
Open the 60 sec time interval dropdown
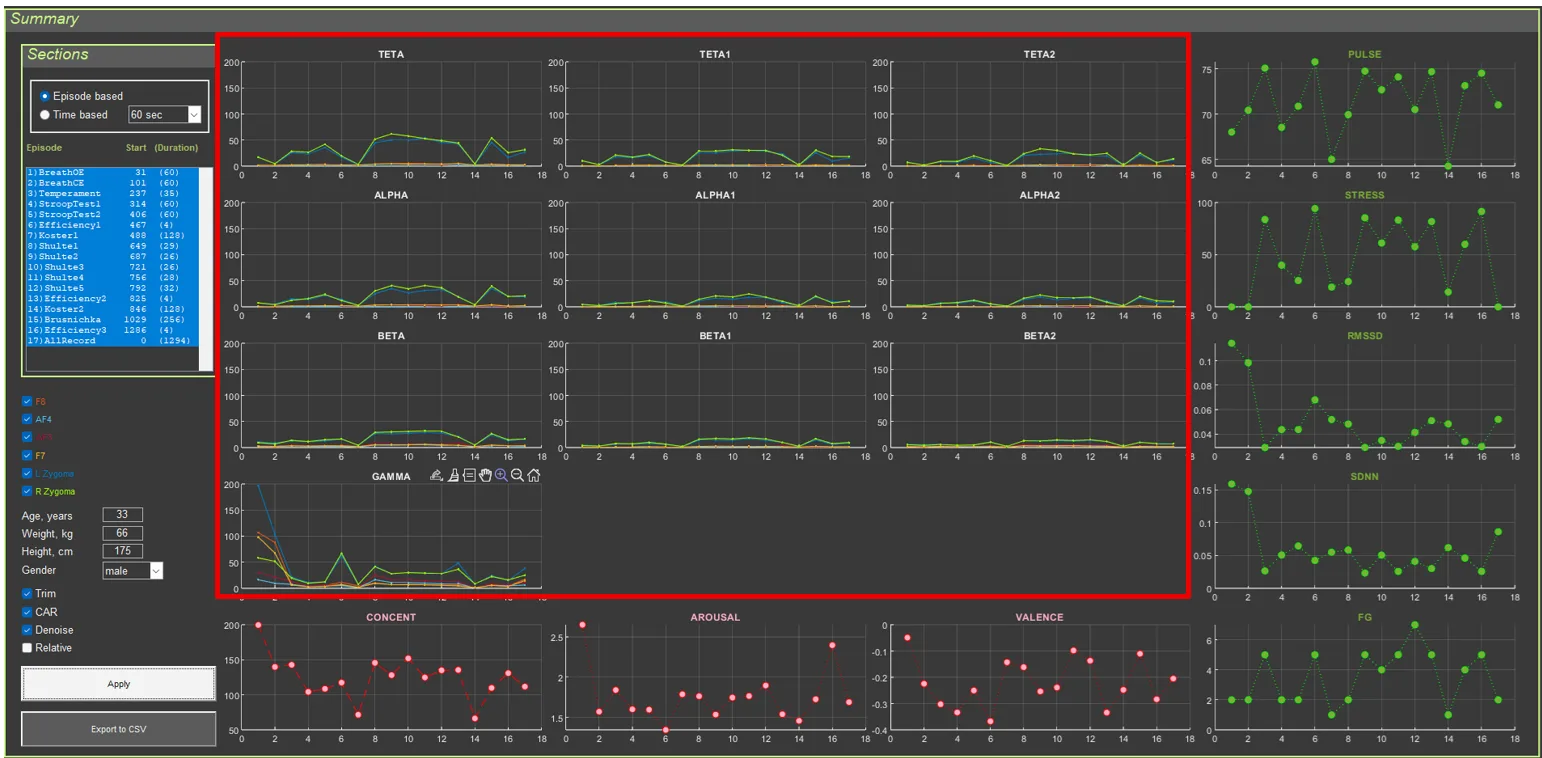tap(165, 115)
